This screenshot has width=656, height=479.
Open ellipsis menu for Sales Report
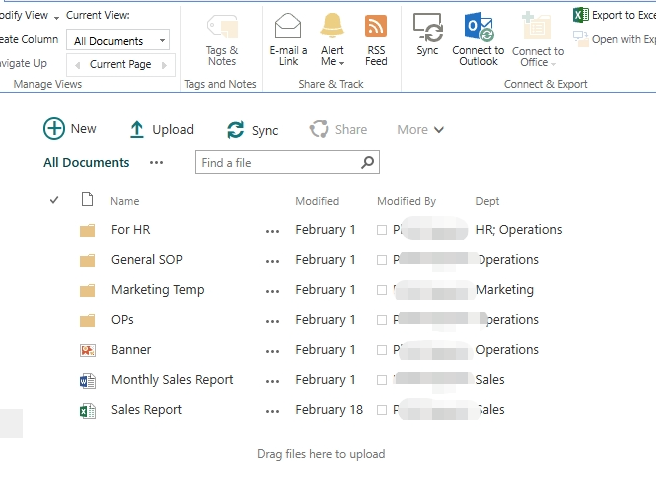tap(272, 412)
